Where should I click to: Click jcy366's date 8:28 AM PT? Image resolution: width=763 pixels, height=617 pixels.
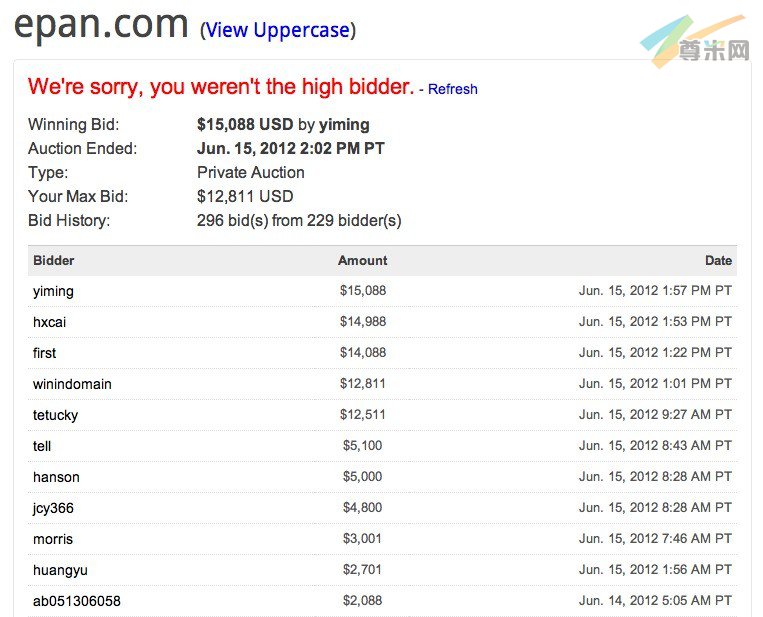(x=655, y=508)
